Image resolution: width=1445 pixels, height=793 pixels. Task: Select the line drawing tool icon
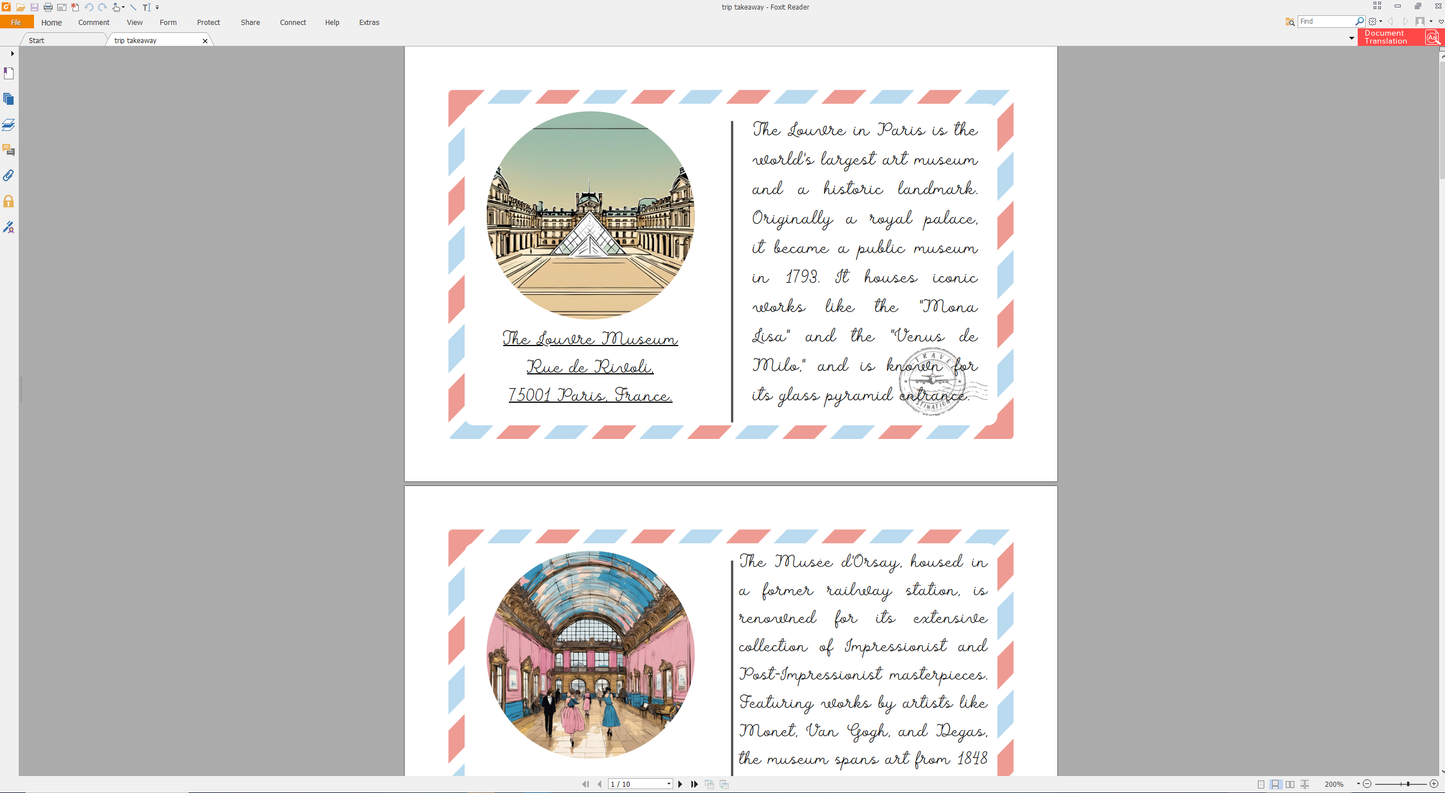click(x=133, y=7)
